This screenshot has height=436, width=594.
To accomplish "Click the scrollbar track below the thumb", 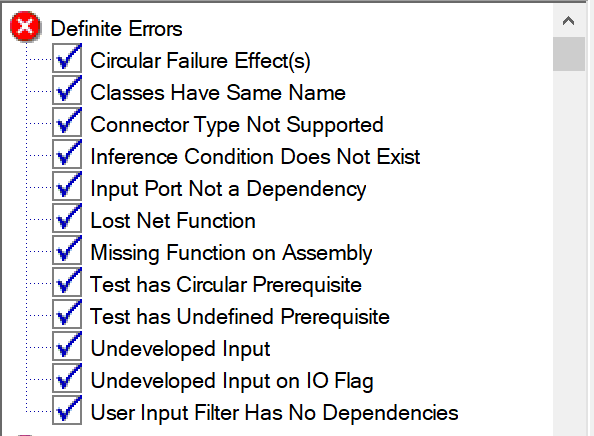I will click(x=569, y=250).
